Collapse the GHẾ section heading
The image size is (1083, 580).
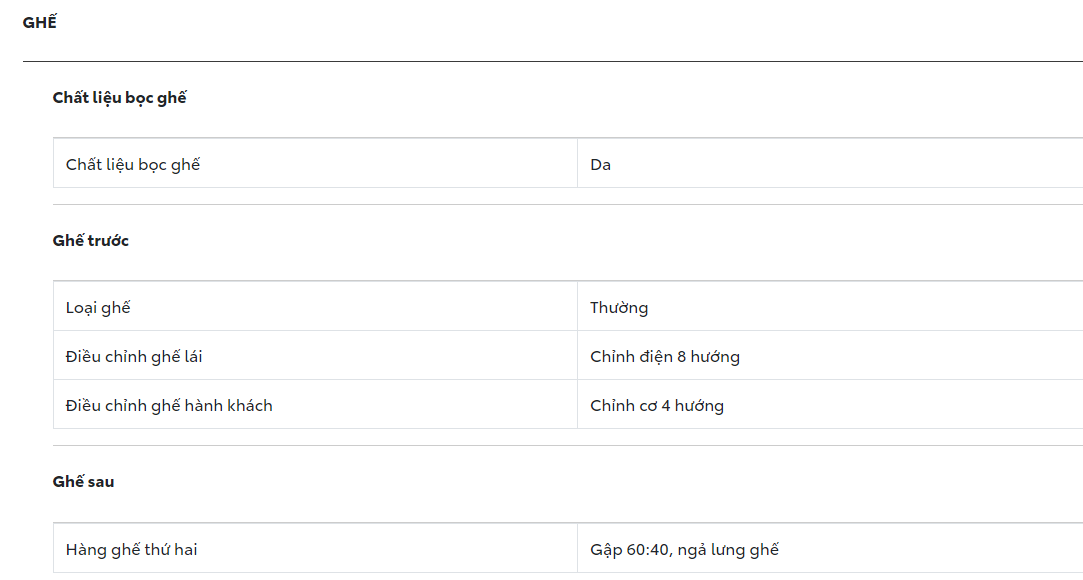40,23
